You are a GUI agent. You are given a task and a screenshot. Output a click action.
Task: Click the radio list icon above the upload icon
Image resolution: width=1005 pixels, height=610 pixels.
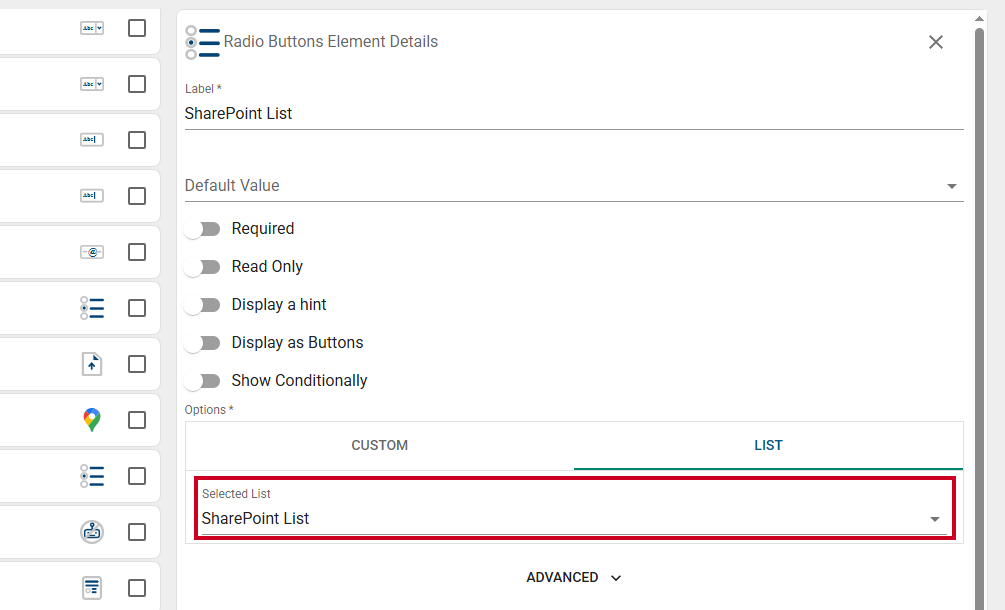92,308
